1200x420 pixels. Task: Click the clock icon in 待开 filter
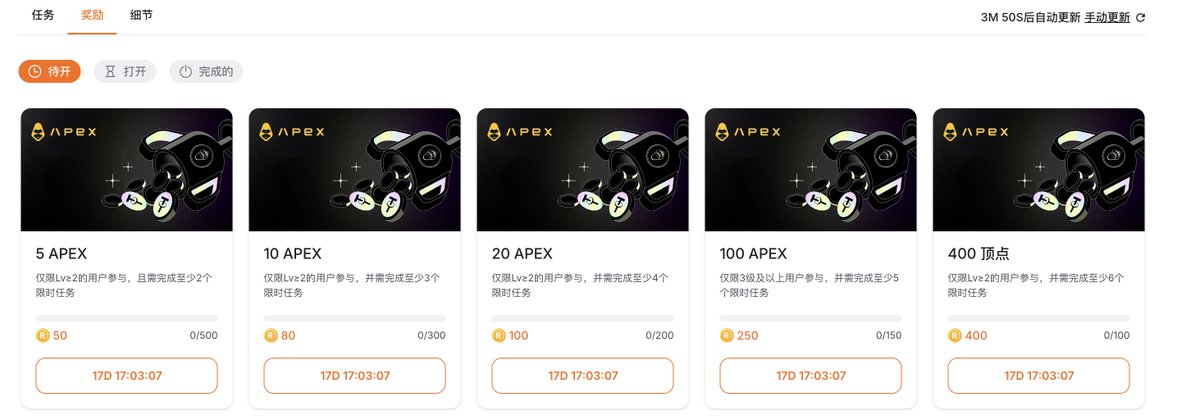tap(35, 72)
